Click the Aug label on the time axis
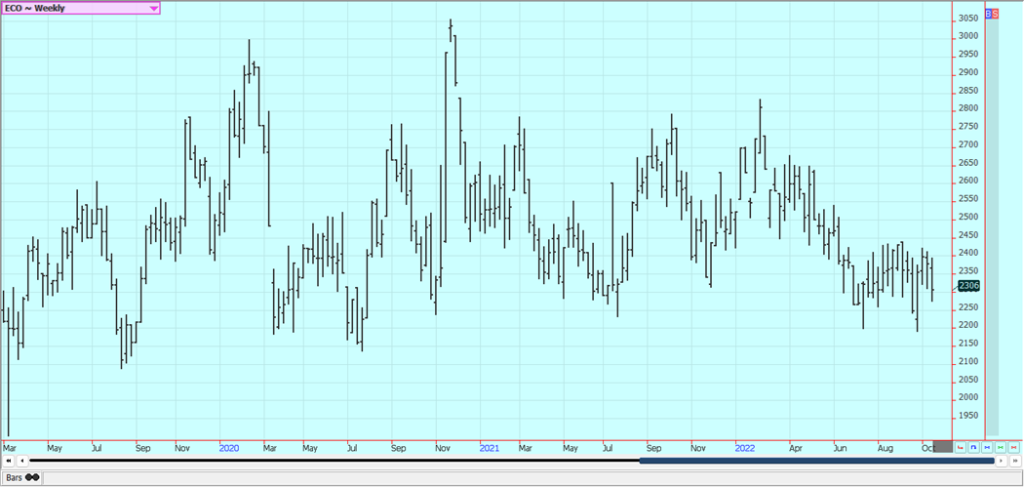 click(x=886, y=448)
